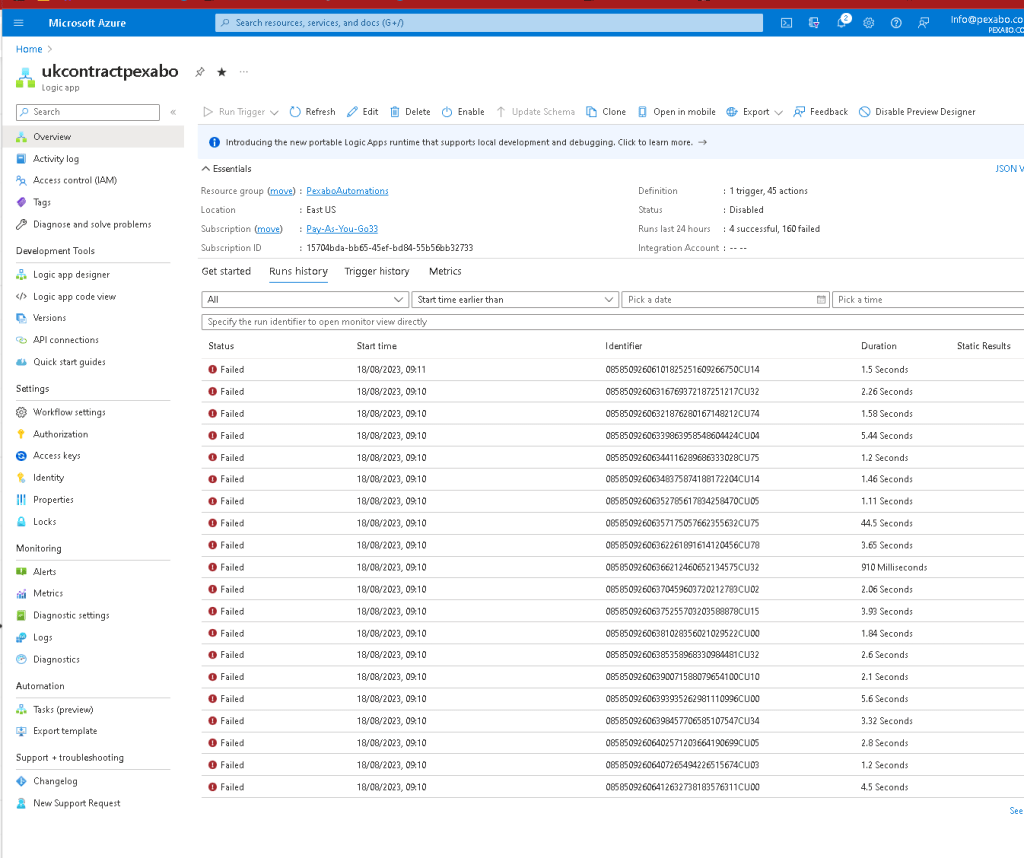Open the notifications bell
The height and width of the screenshot is (858, 1024).
(842, 23)
